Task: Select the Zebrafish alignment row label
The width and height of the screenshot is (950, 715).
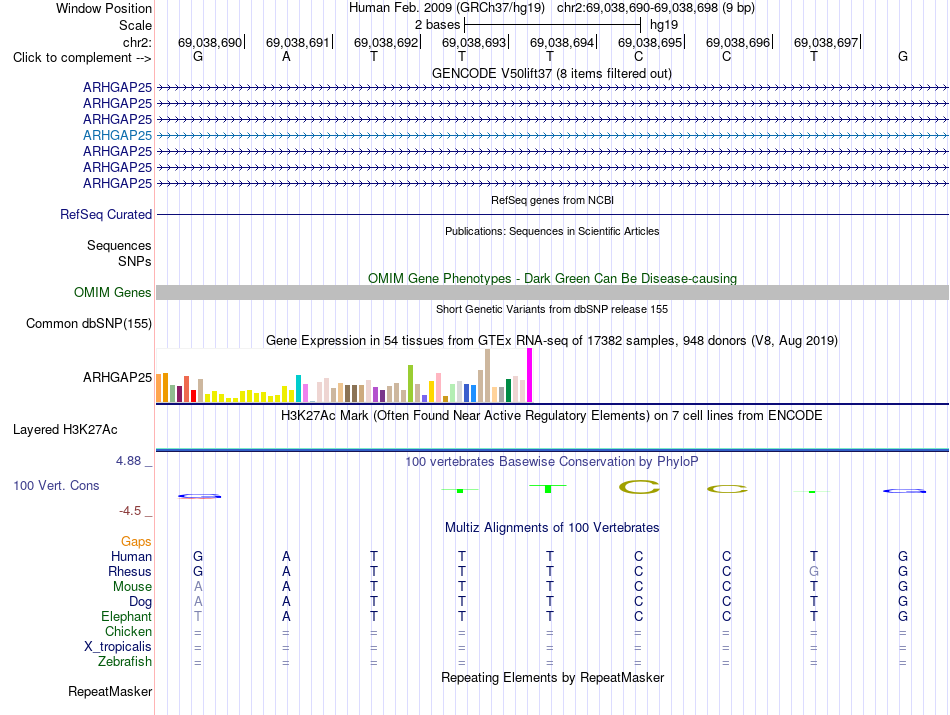Action: click(124, 662)
